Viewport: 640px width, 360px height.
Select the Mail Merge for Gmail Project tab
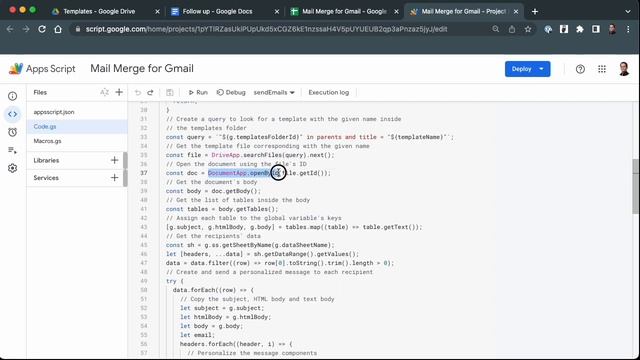pos(464,11)
